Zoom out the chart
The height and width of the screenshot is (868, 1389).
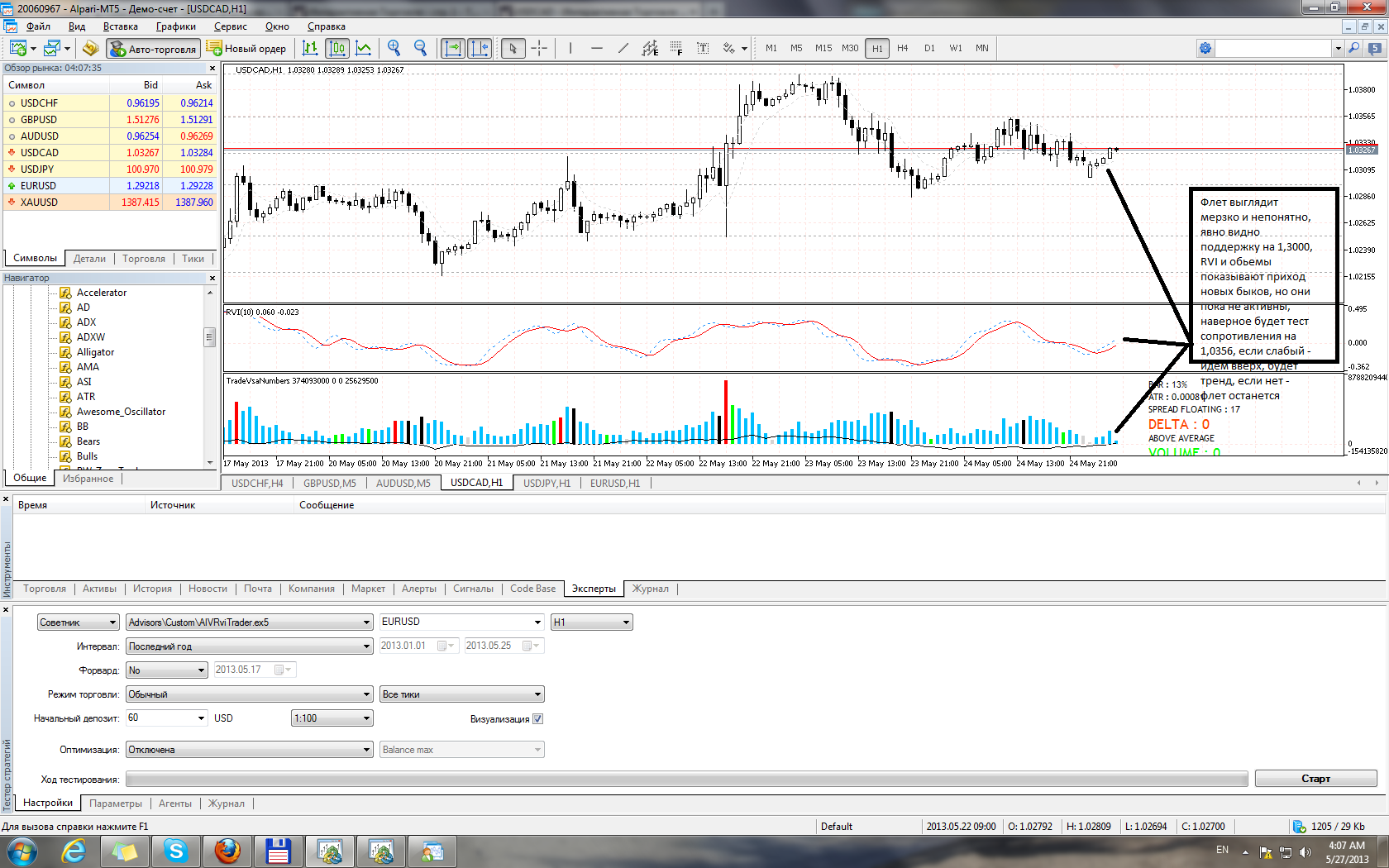(421, 48)
